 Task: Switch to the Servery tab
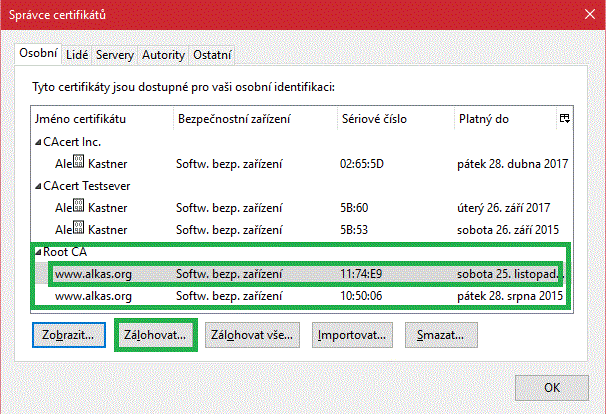point(115,54)
